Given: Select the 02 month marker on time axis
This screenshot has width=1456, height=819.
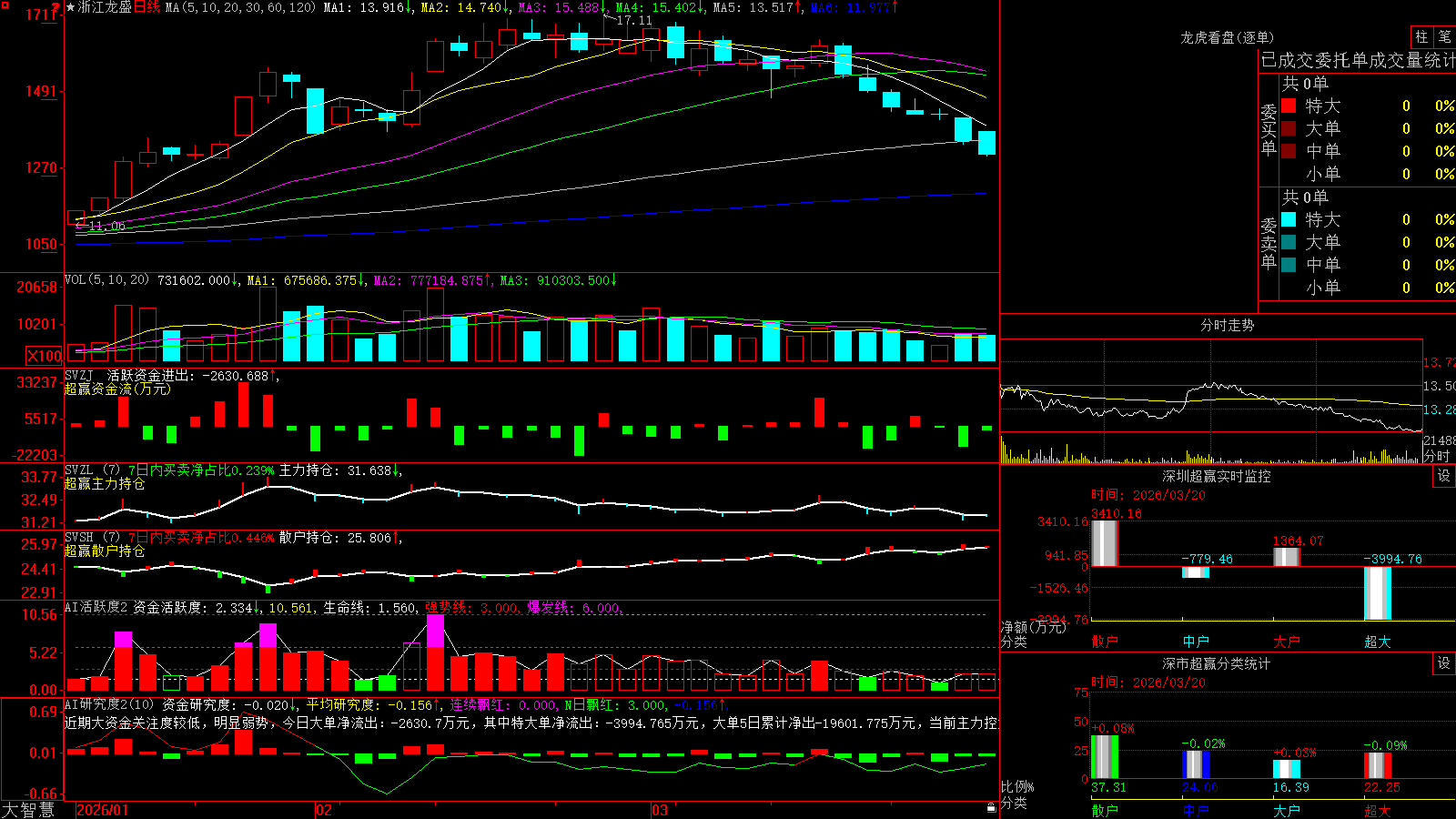Looking at the screenshot, I should point(324,810).
